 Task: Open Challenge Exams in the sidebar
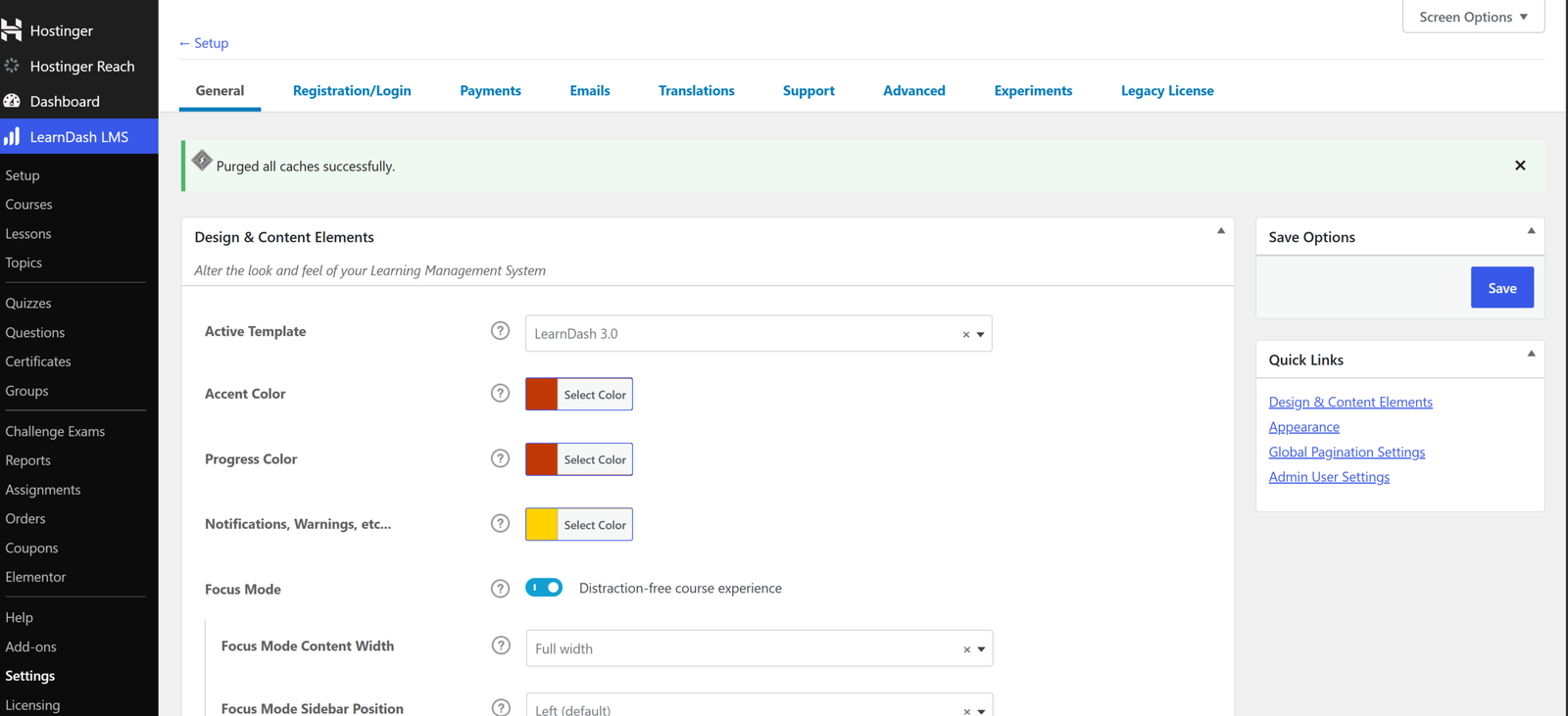tap(55, 431)
